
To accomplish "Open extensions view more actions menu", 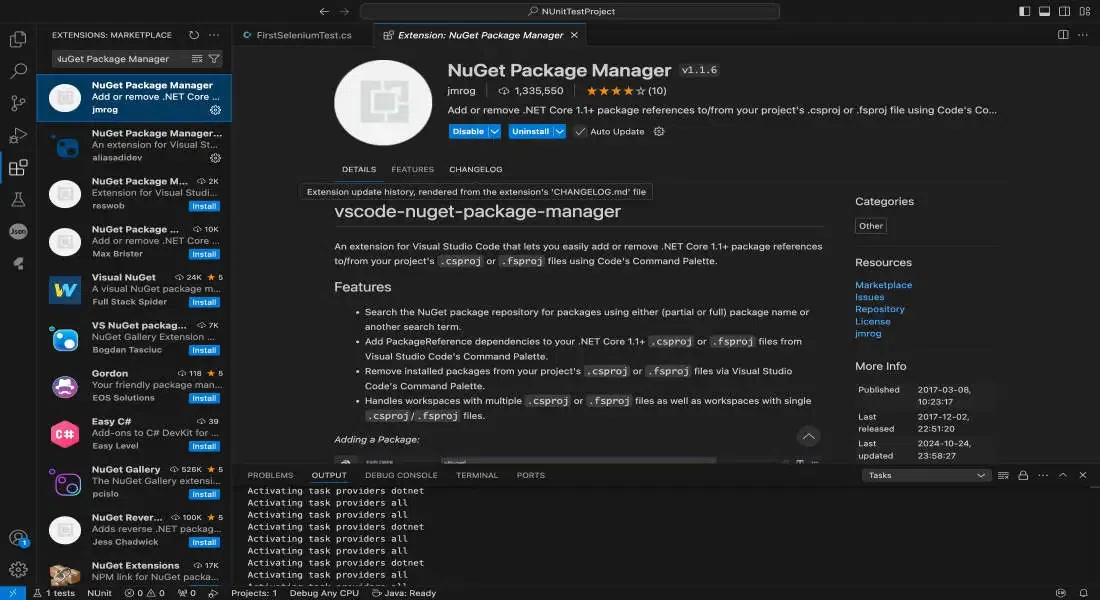I will [214, 35].
